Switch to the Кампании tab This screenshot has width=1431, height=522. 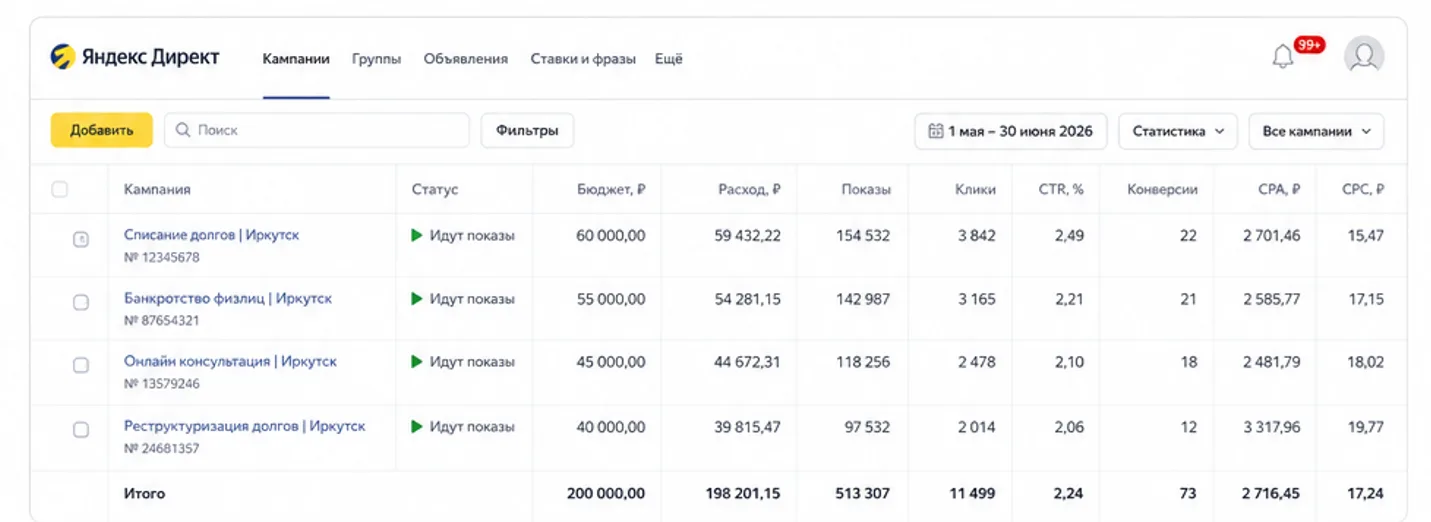(296, 59)
